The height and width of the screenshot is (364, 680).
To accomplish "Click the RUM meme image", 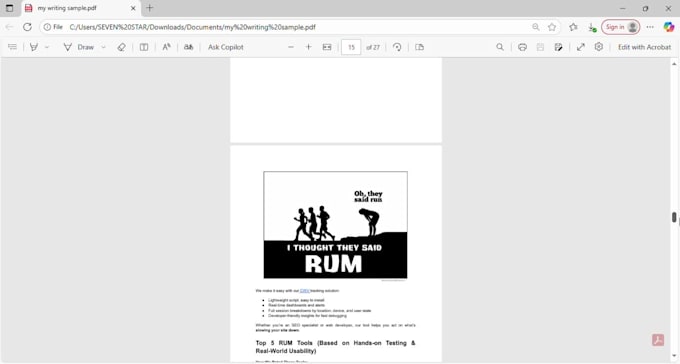I will [335, 225].
